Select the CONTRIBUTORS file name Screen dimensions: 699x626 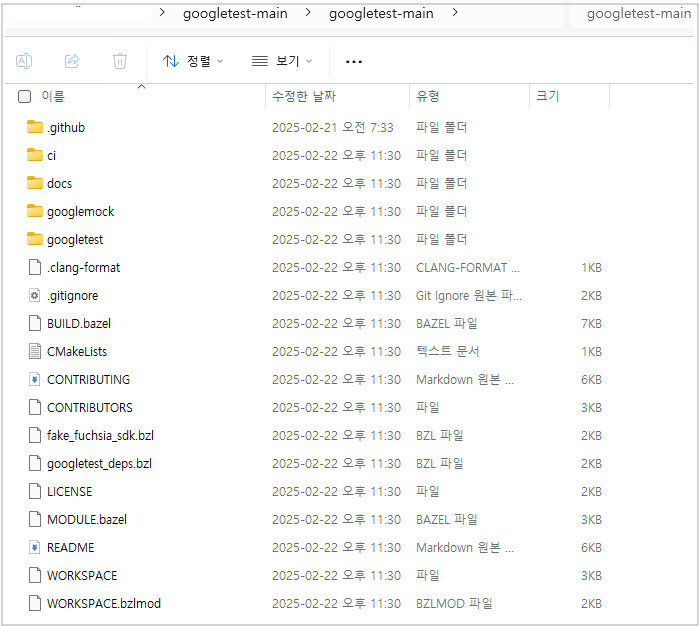click(90, 408)
